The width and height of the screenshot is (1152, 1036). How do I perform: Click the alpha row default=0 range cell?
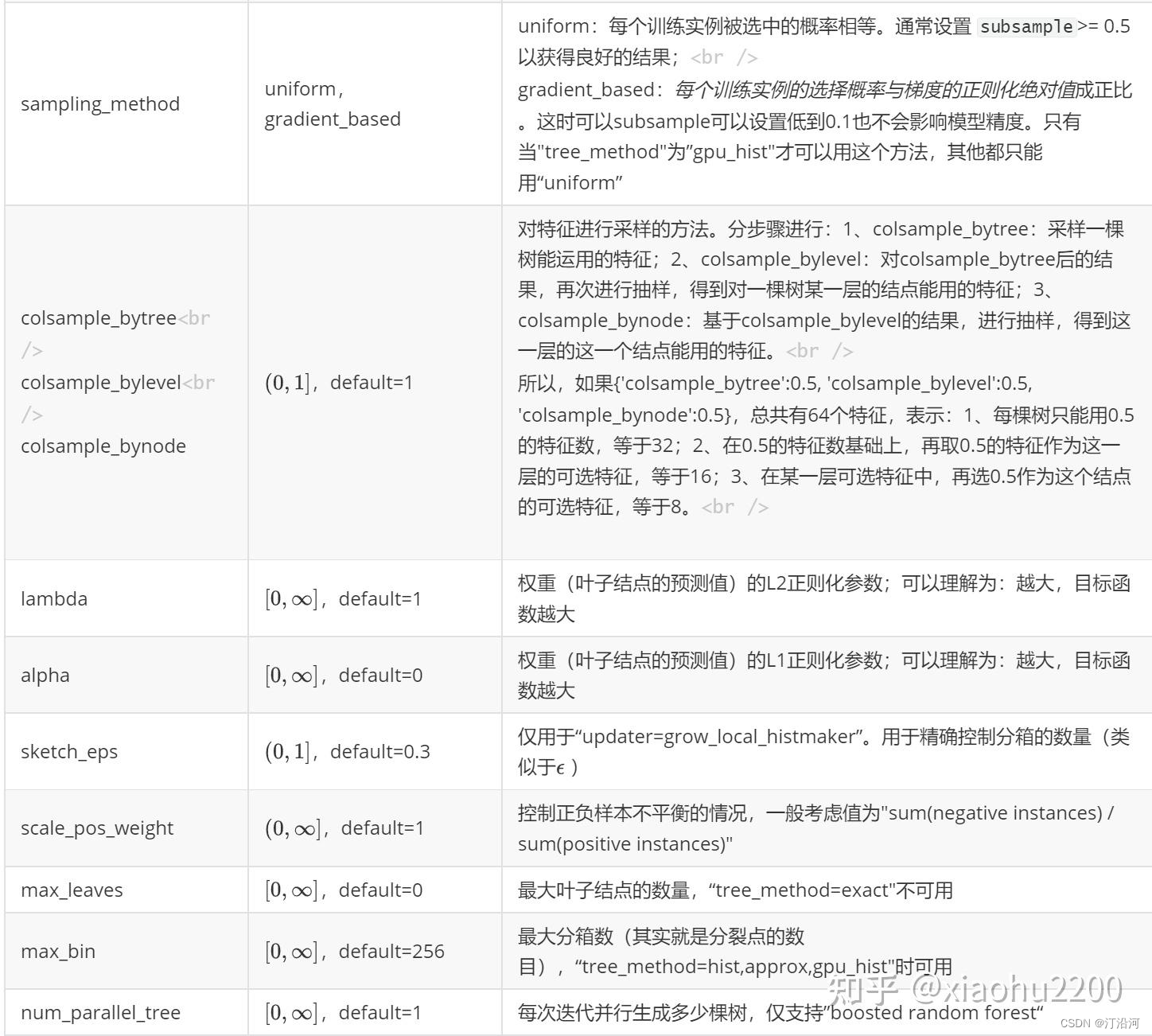coord(375,675)
